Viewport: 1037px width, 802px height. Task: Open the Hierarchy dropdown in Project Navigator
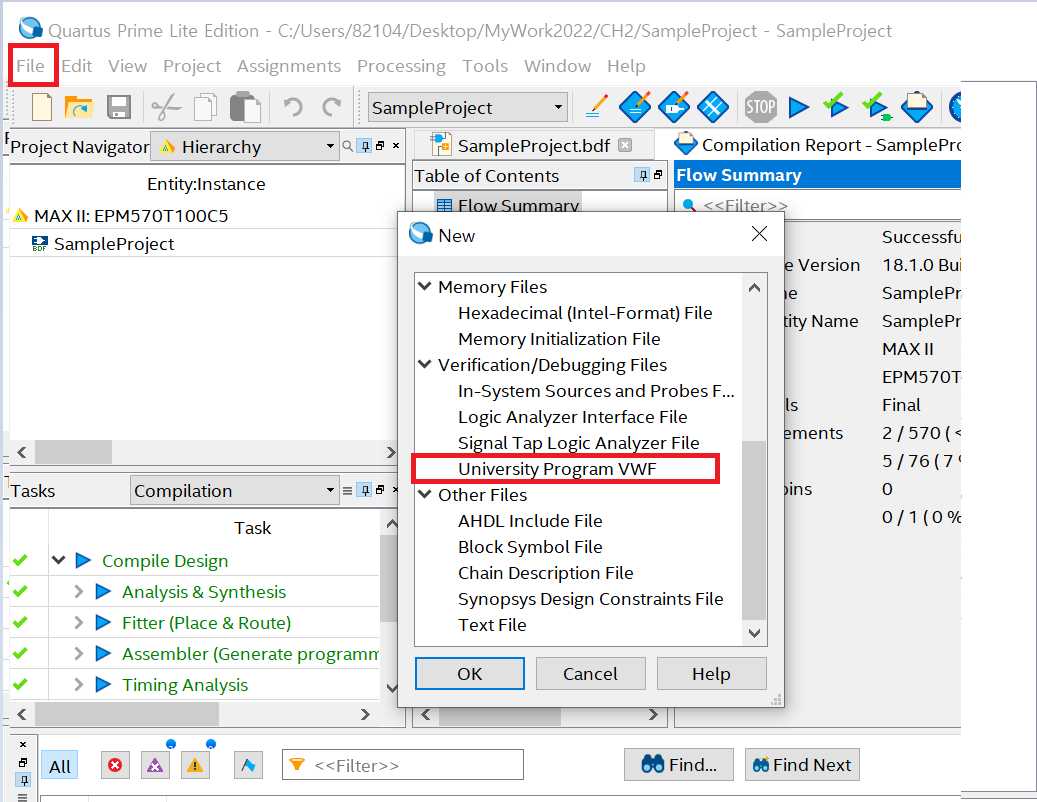coord(245,147)
